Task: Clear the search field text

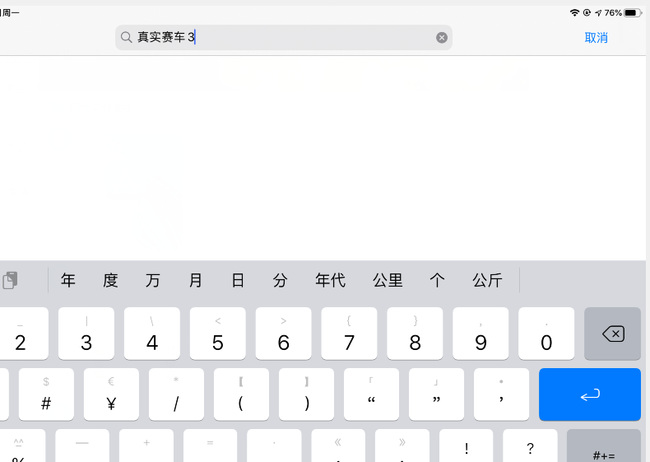Action: [x=441, y=38]
